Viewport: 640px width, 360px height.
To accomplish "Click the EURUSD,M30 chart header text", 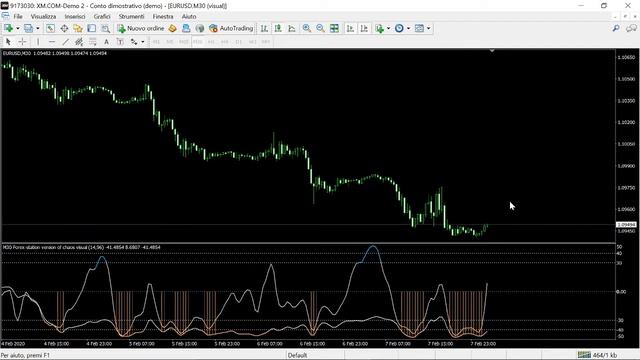I will 55,53.
